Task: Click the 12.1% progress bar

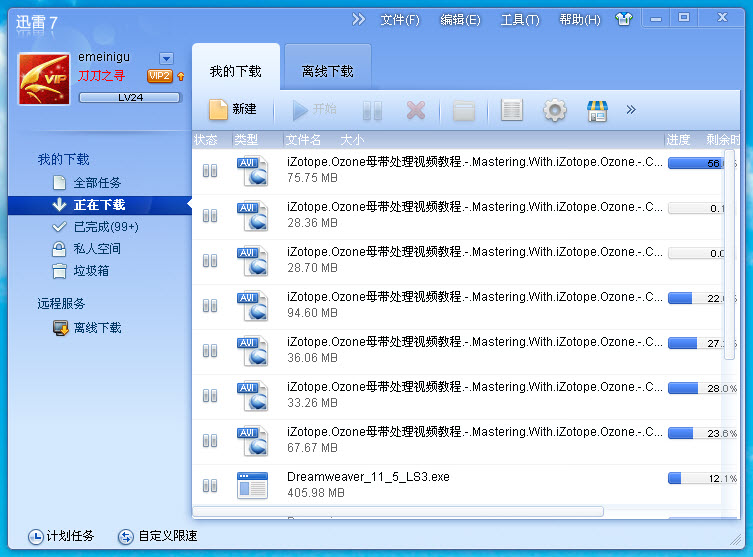Action: 703,478
